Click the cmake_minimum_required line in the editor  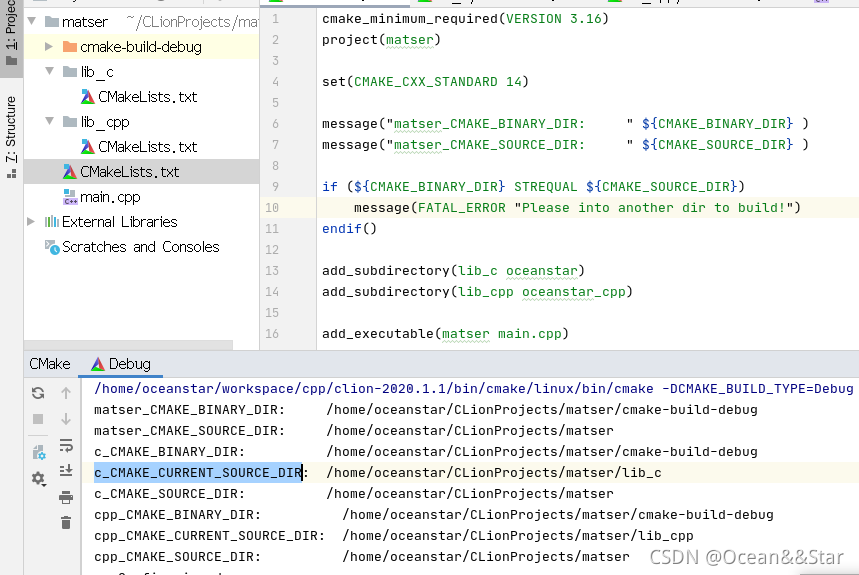[x=465, y=19]
